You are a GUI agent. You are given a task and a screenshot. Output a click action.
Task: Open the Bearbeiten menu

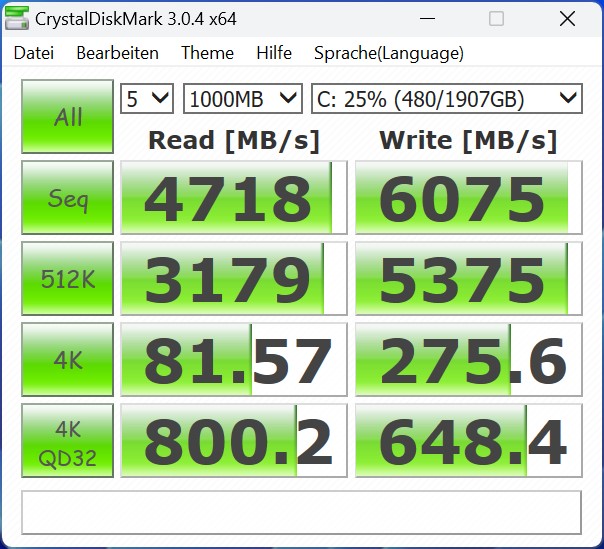[117, 53]
